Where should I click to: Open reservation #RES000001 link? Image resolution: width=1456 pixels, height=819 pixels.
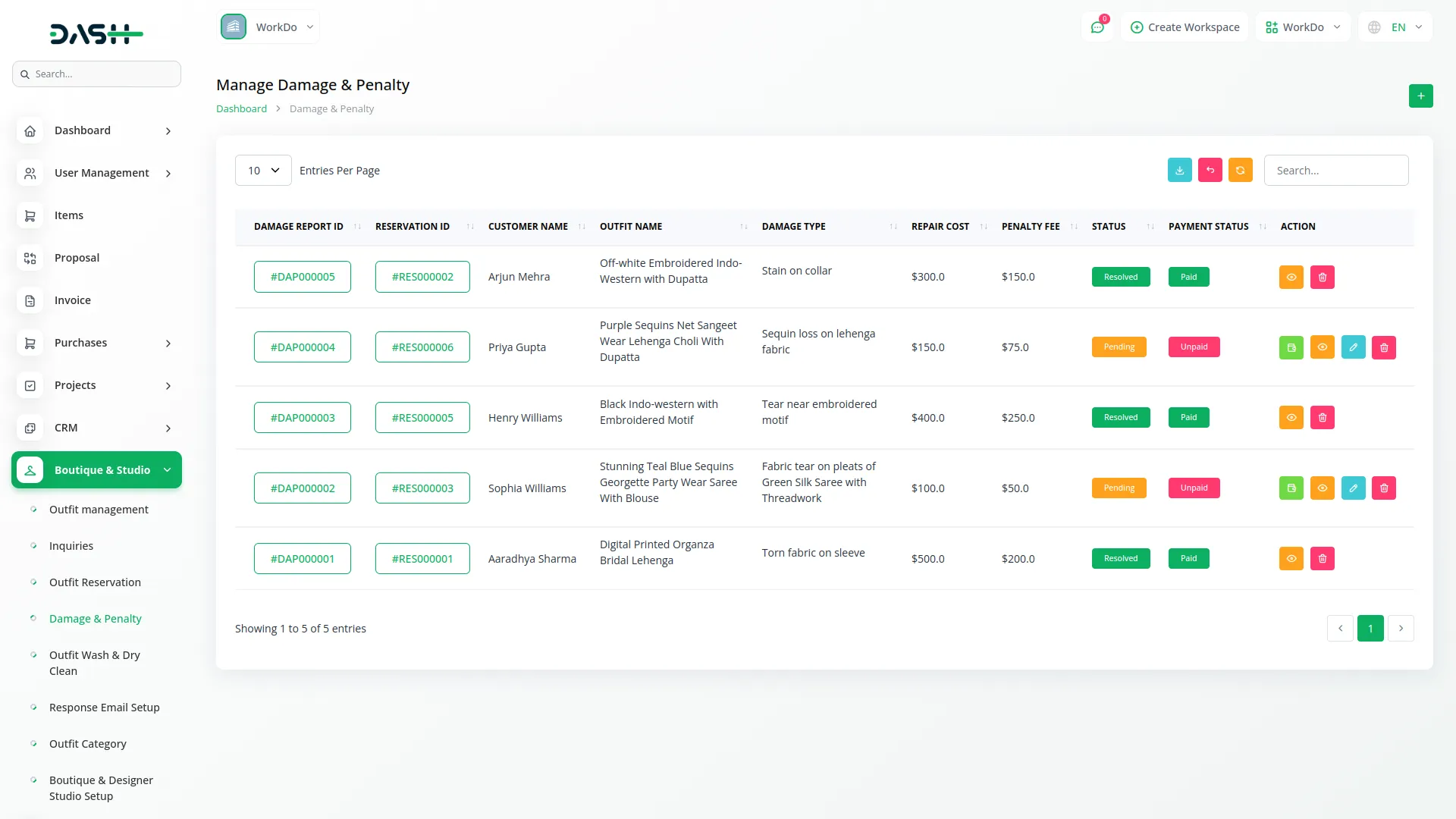422,559
